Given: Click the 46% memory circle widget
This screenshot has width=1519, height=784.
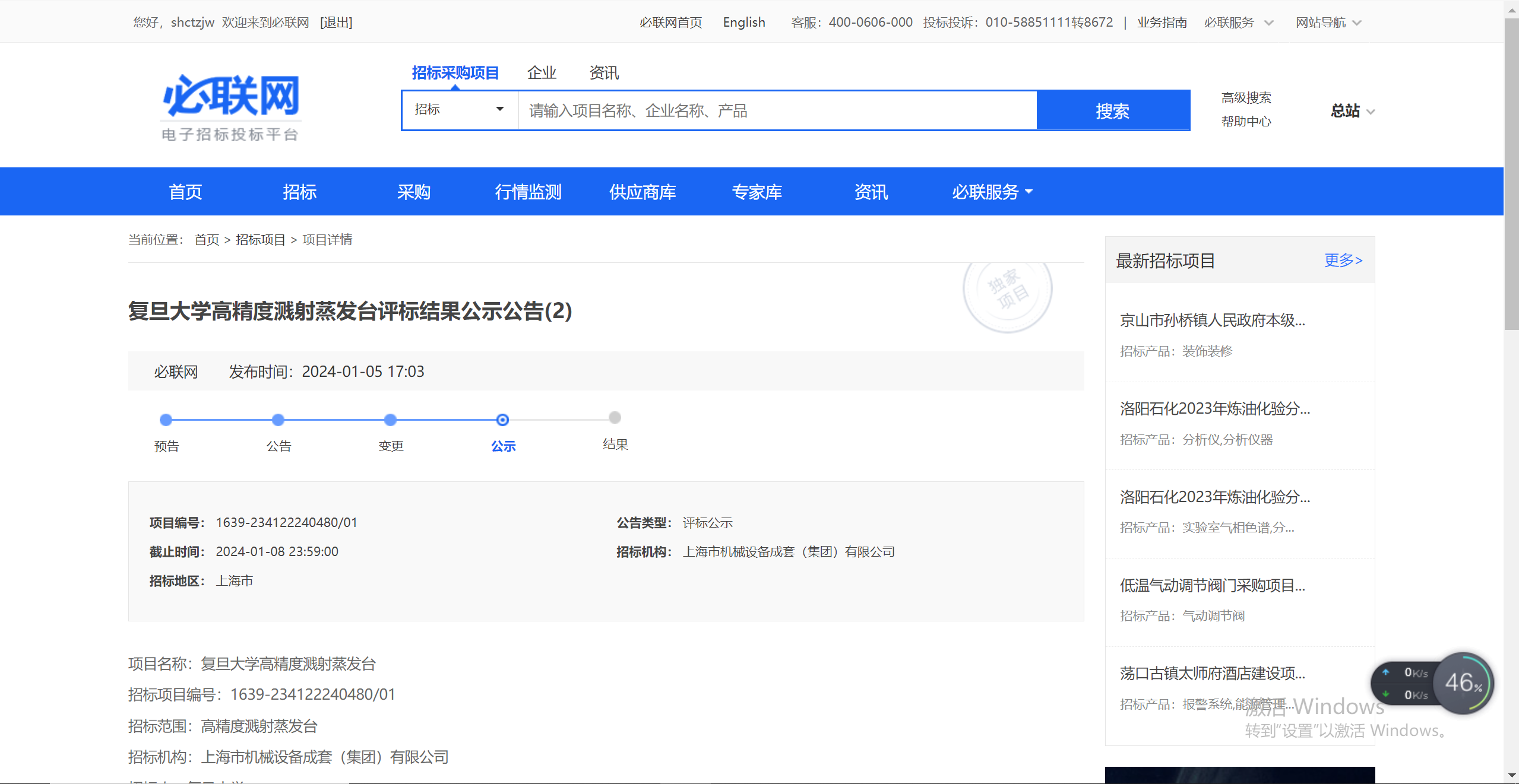Looking at the screenshot, I should tap(1463, 683).
